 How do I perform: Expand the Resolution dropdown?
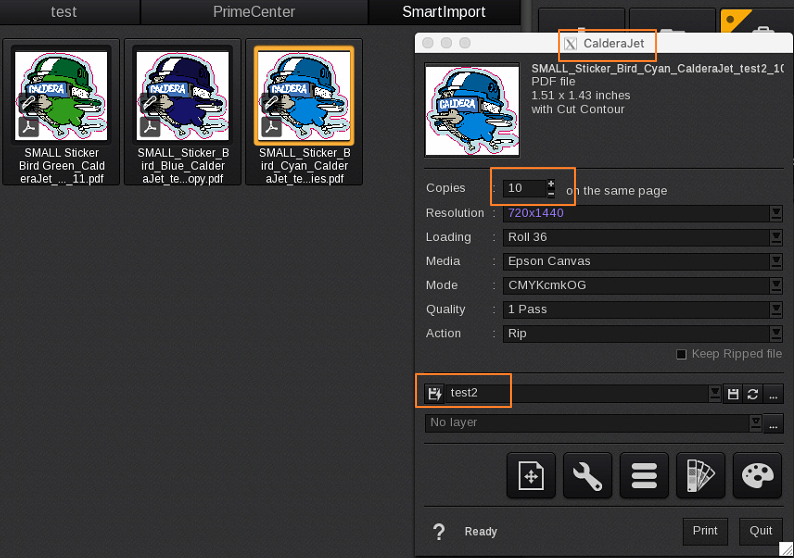775,213
